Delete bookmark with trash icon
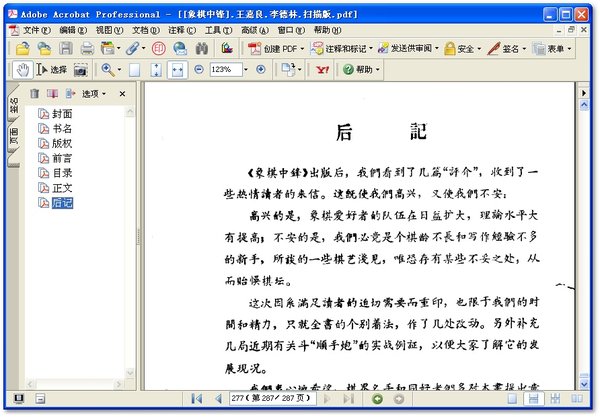Image resolution: width=600 pixels, height=417 pixels. (34, 93)
